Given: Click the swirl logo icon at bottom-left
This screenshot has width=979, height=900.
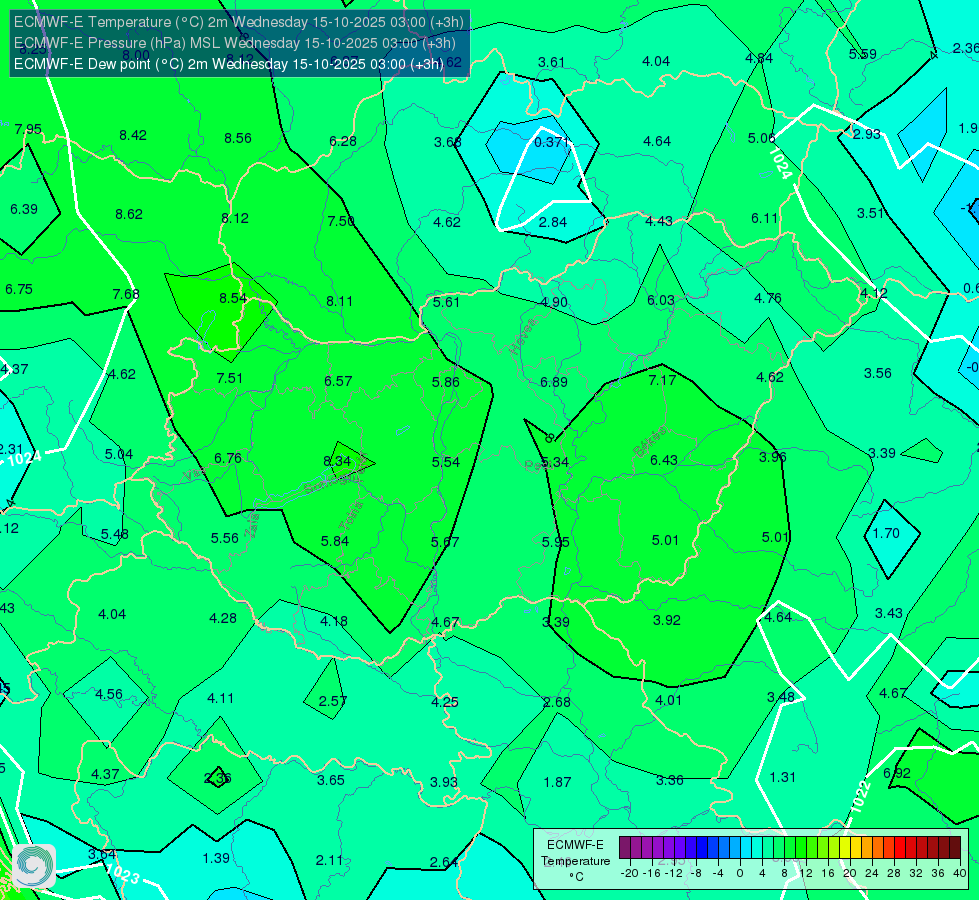Looking at the screenshot, I should 34,866.
